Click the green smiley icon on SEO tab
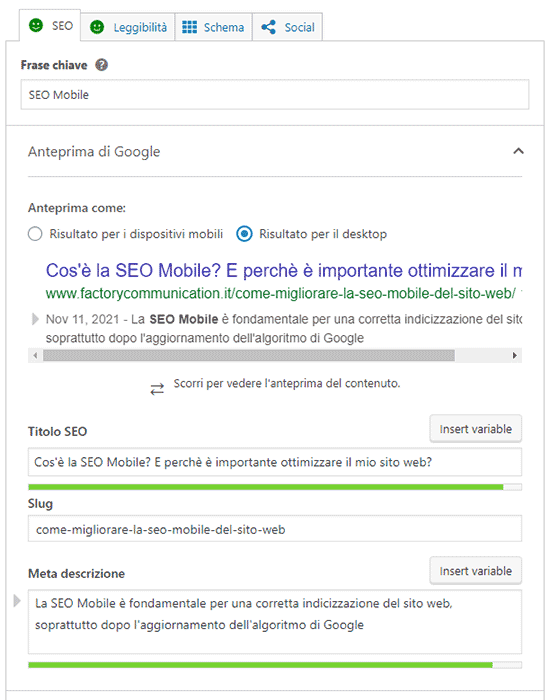This screenshot has height=700, width=550. (x=36, y=25)
